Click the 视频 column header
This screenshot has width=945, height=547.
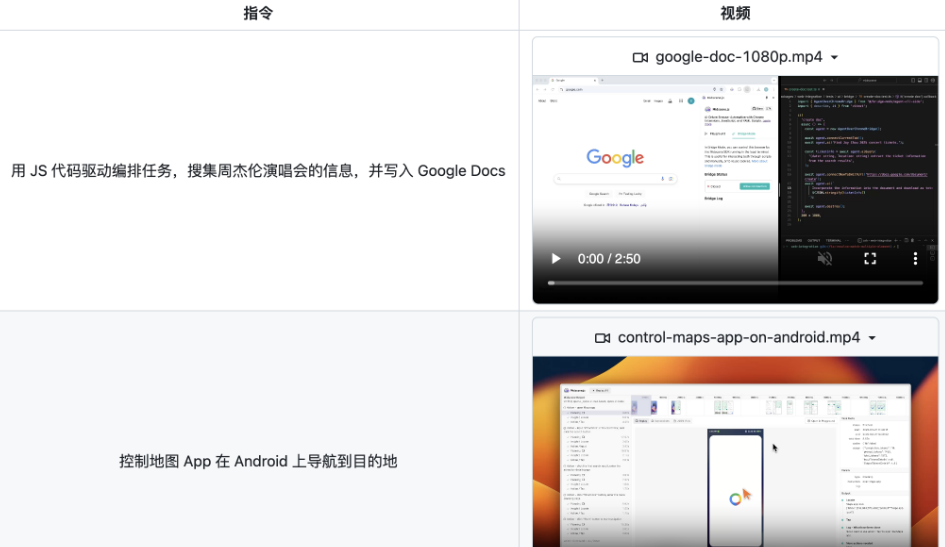[x=735, y=13]
